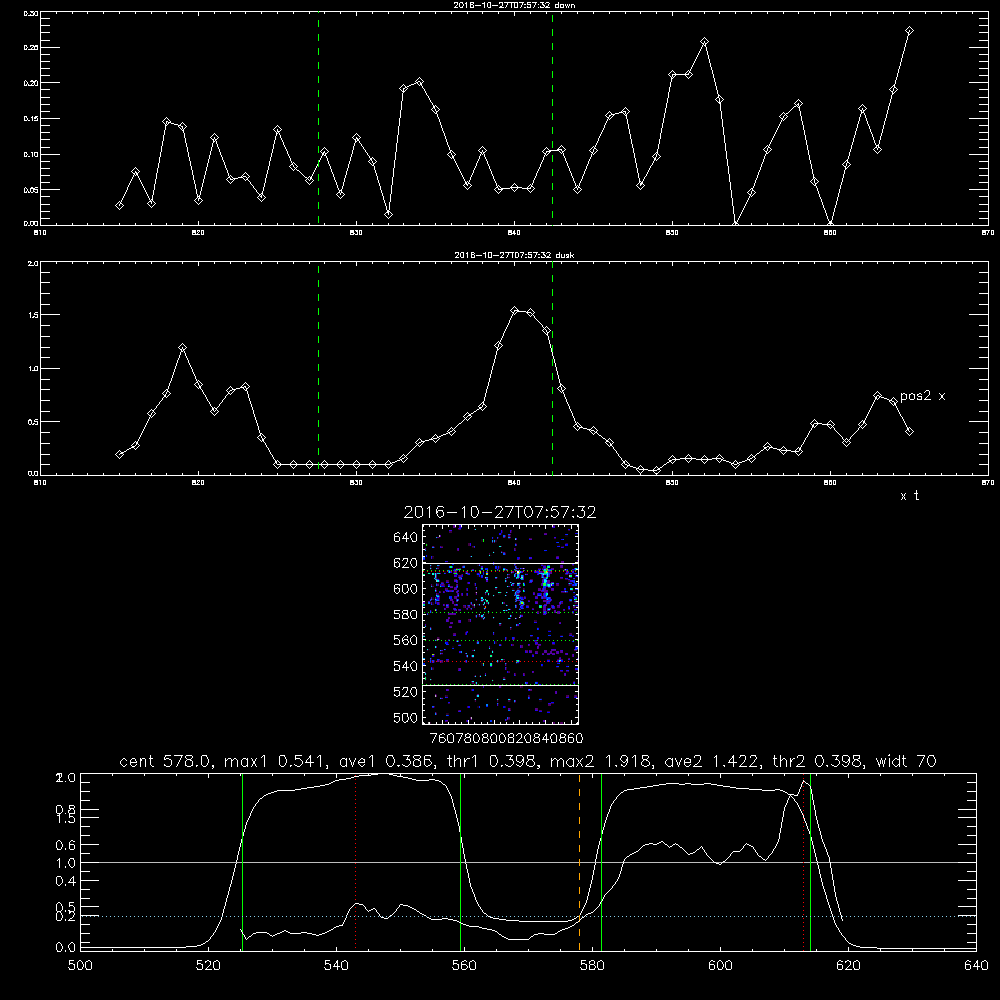The image size is (1000, 1000).
Task: Click 'ave2 1.422' in the stats line
Action: point(711,761)
